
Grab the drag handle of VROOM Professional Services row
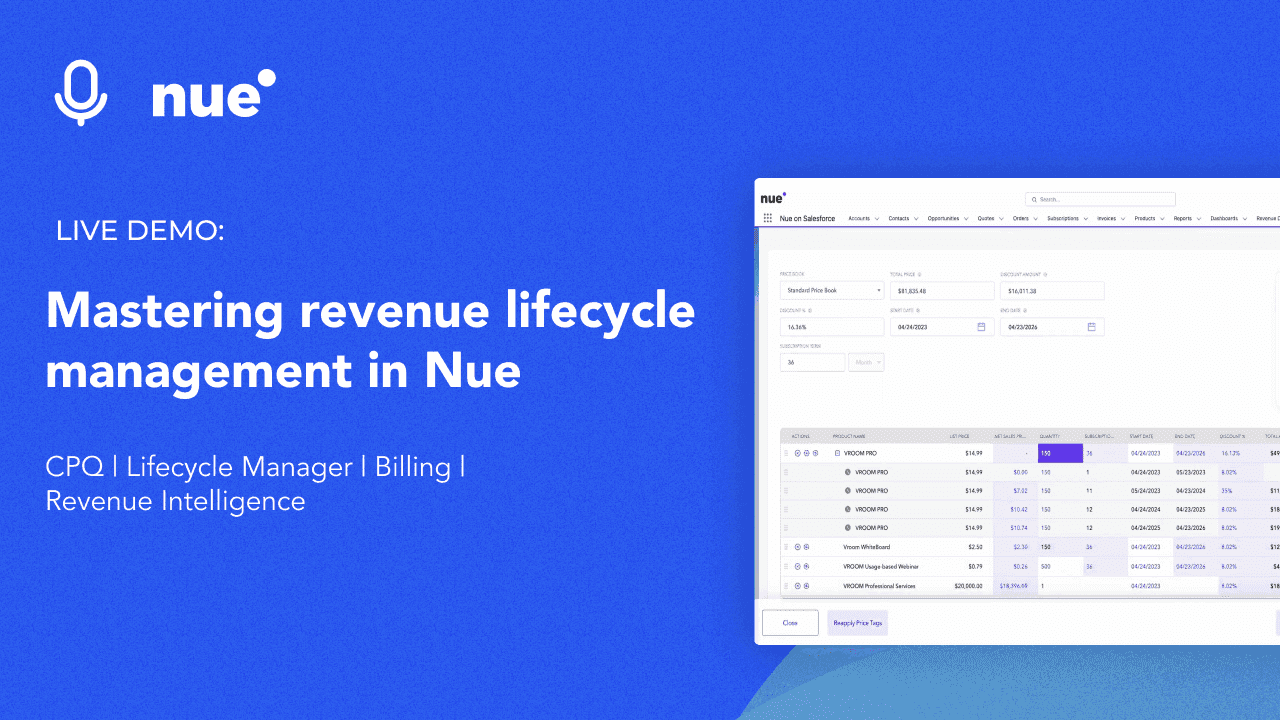pos(786,586)
